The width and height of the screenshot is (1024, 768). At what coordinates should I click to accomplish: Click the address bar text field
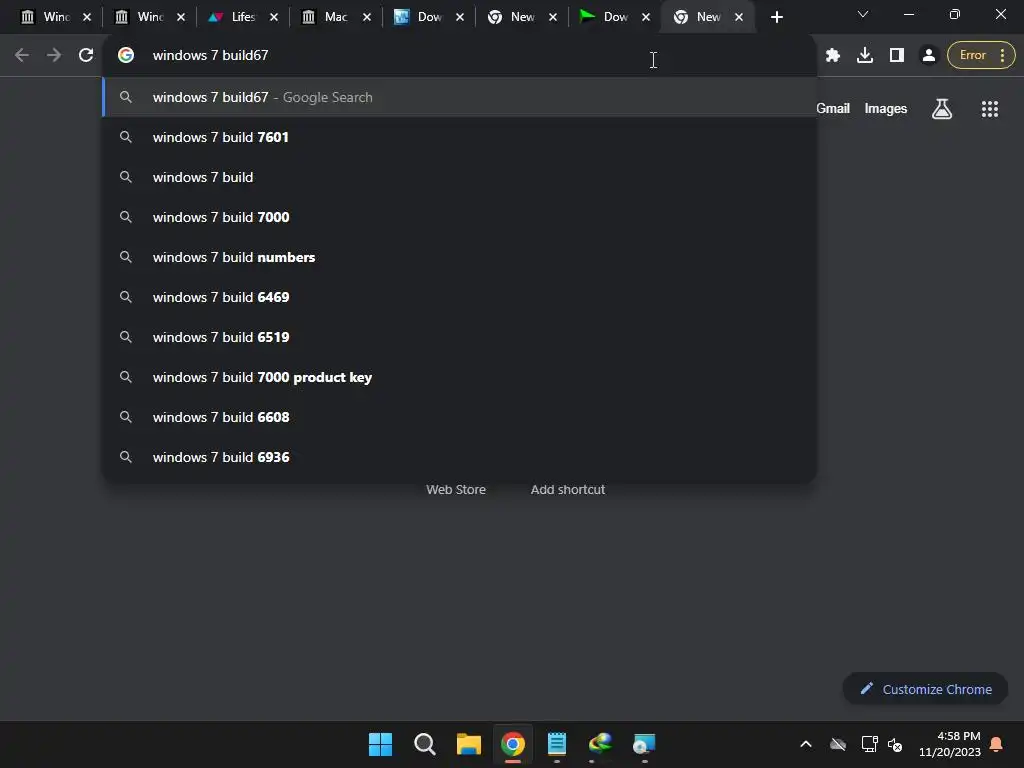(x=457, y=56)
